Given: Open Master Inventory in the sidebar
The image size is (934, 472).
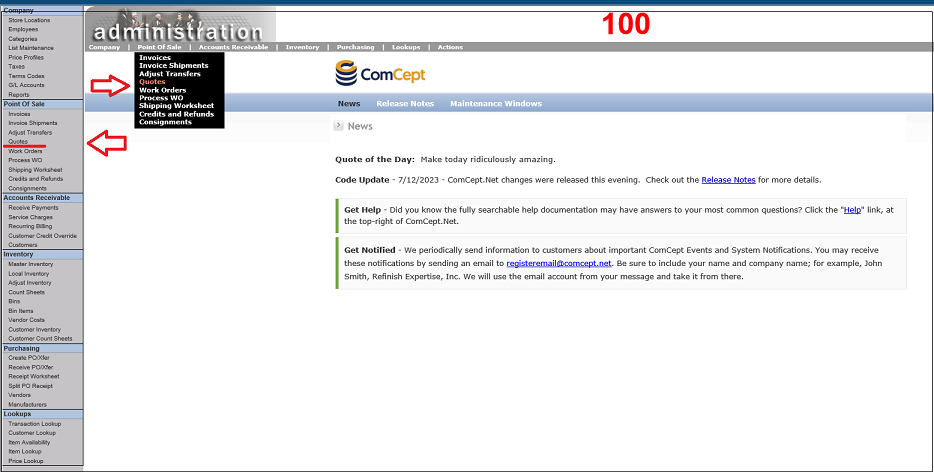Looking at the screenshot, I should [x=30, y=263].
